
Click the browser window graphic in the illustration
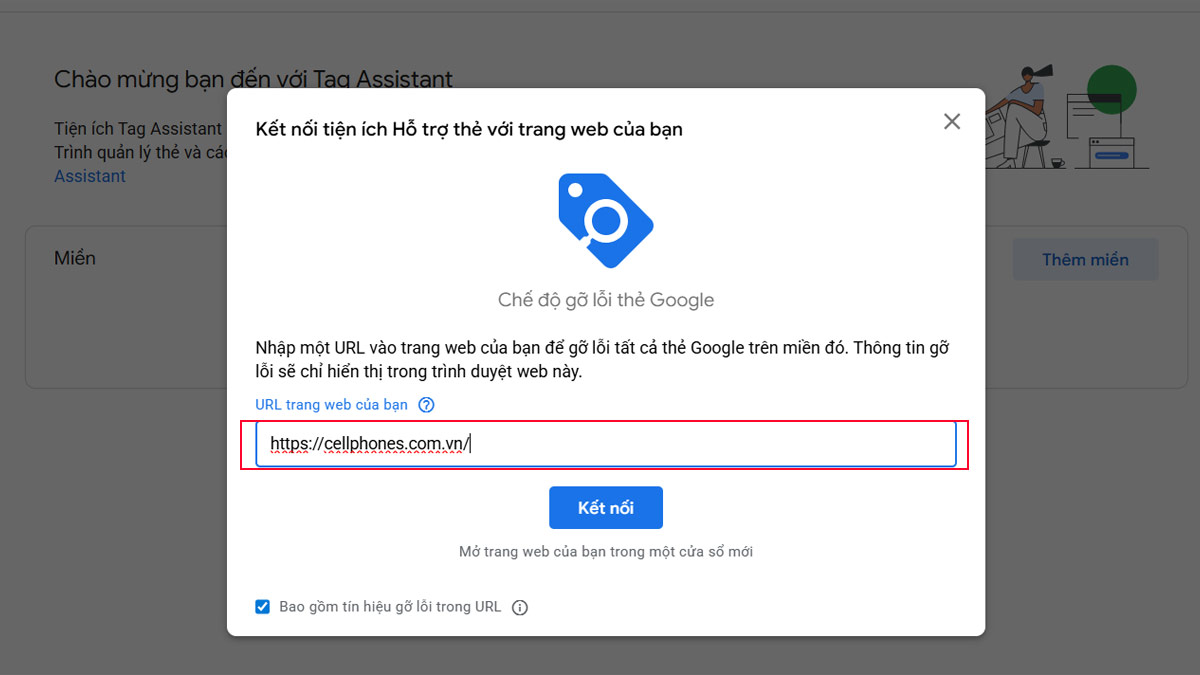coord(1111,155)
